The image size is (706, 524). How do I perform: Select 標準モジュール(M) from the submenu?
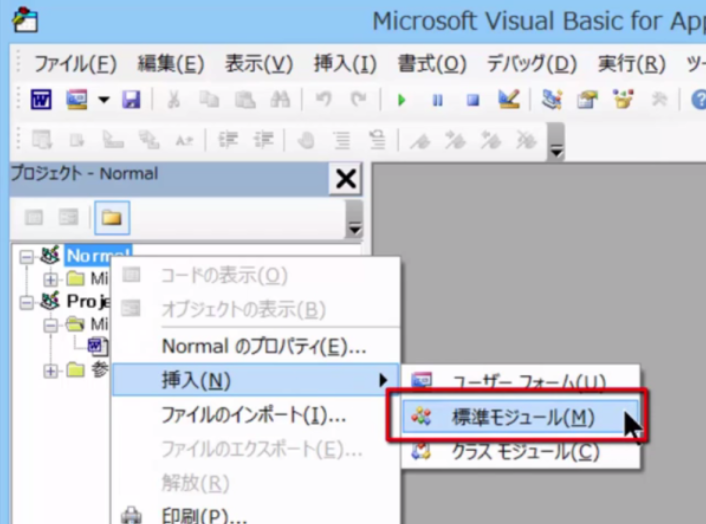pos(522,417)
